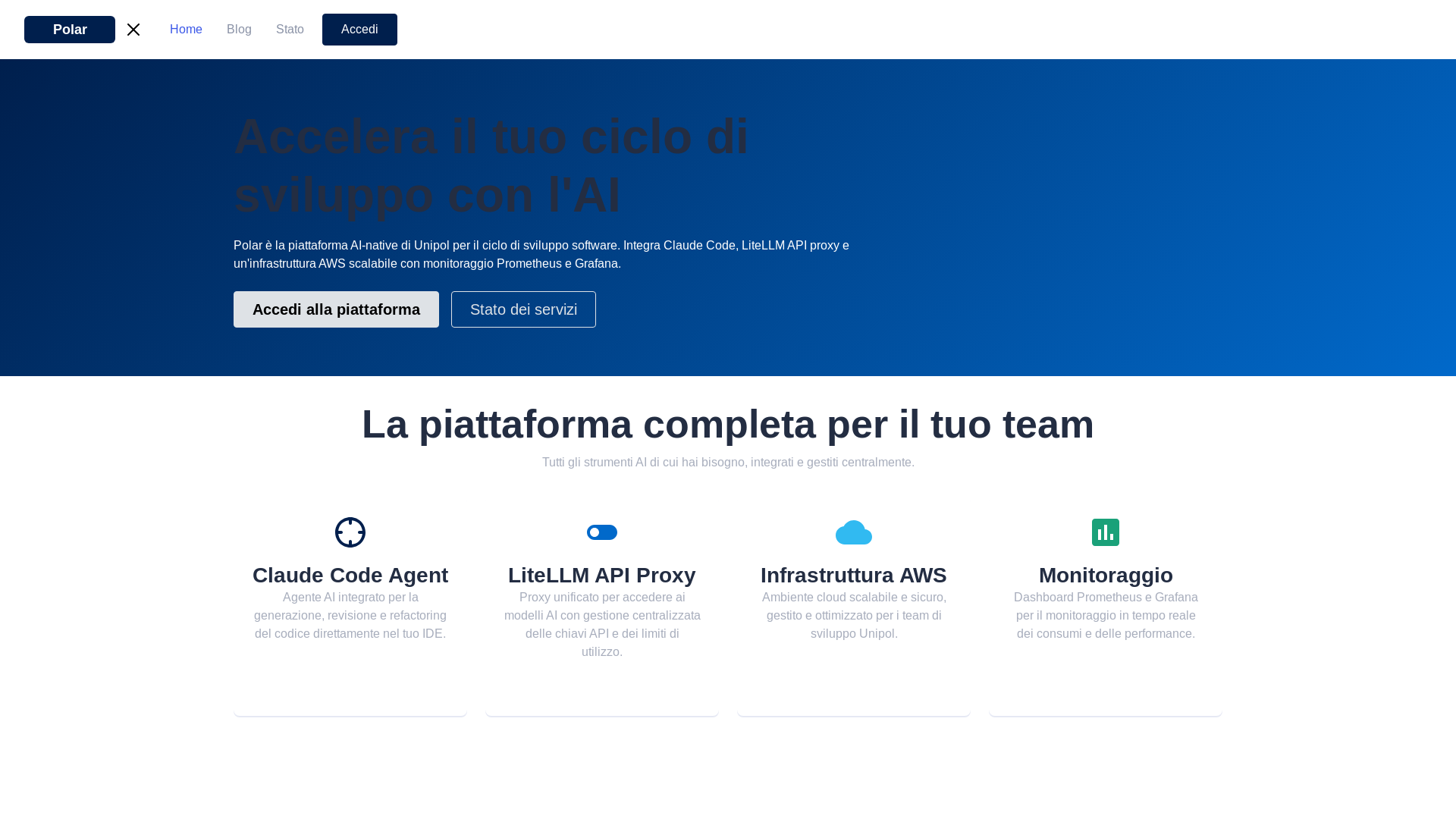The image size is (1456, 819).
Task: Open the Stato nav link
Action: pos(290,30)
